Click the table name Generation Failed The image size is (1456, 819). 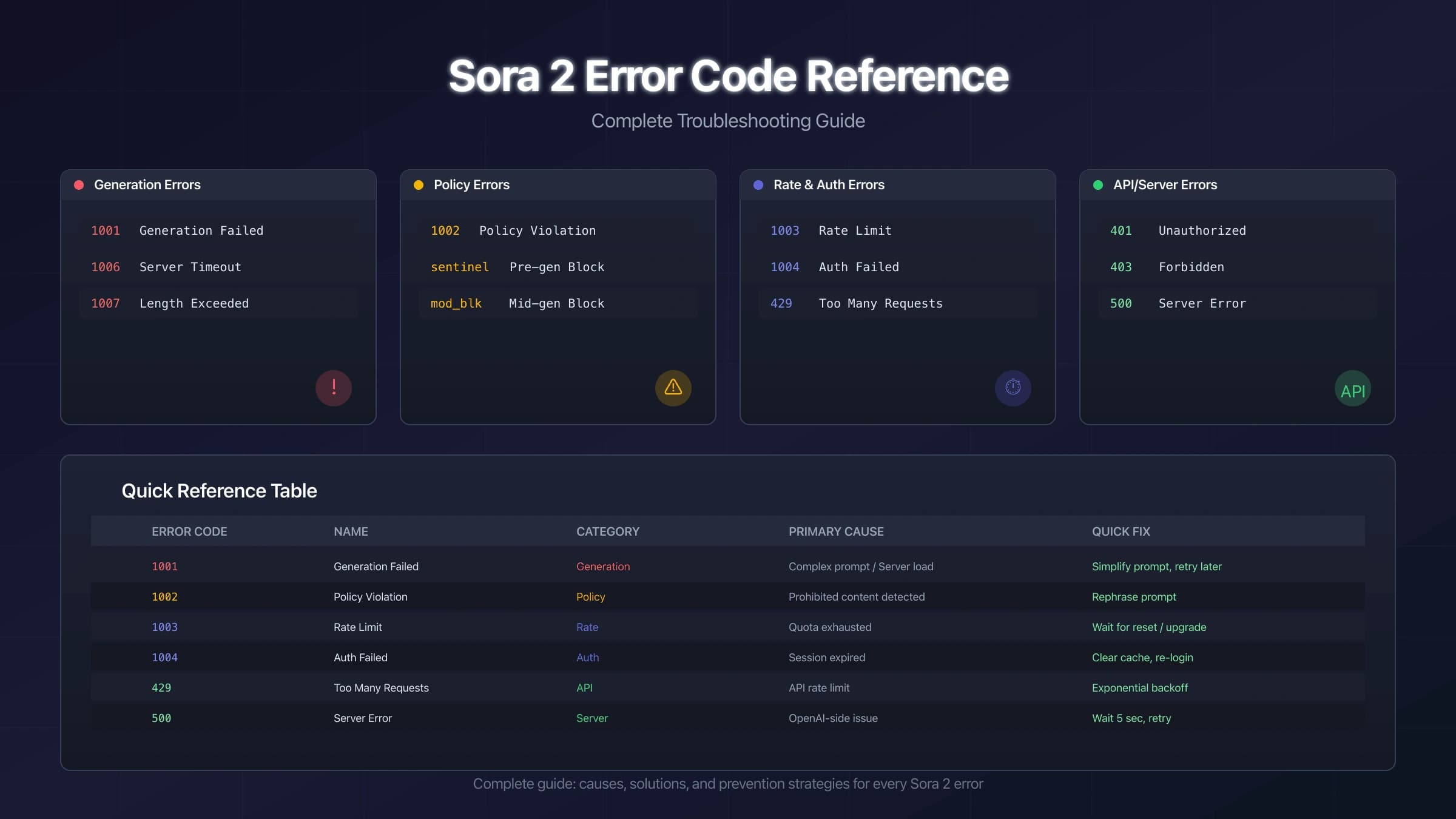click(376, 567)
